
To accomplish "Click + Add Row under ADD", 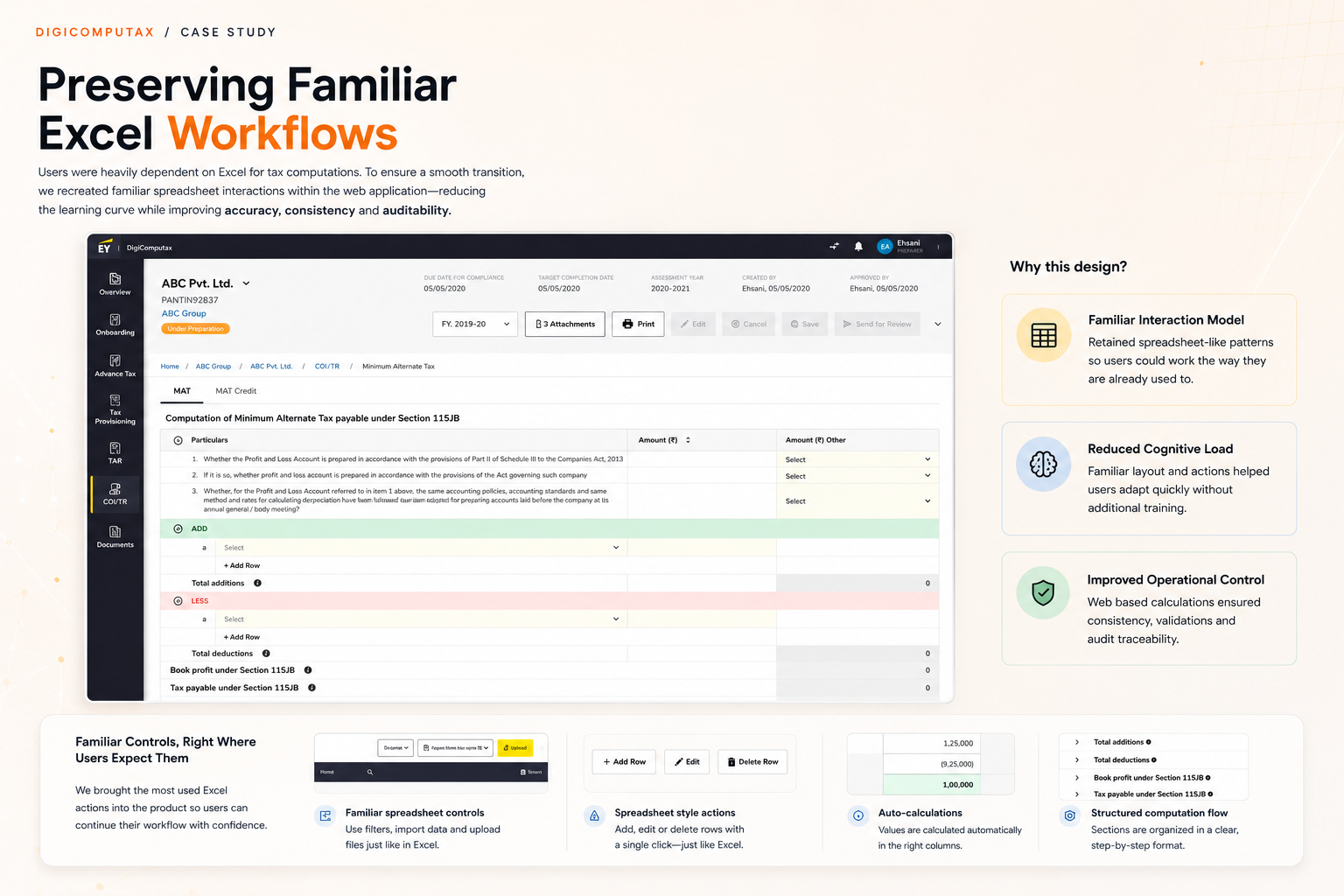I will 241,565.
